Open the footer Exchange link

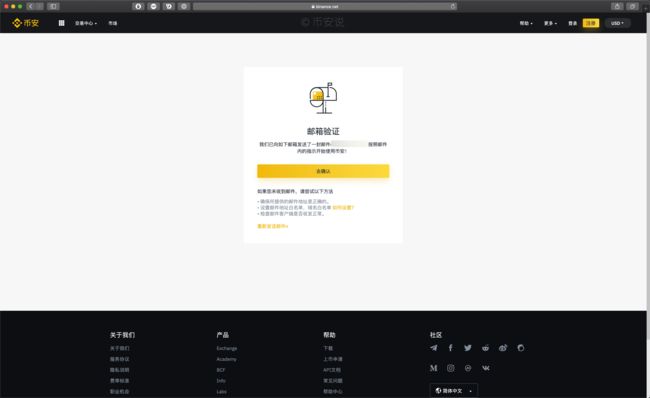tap(227, 348)
